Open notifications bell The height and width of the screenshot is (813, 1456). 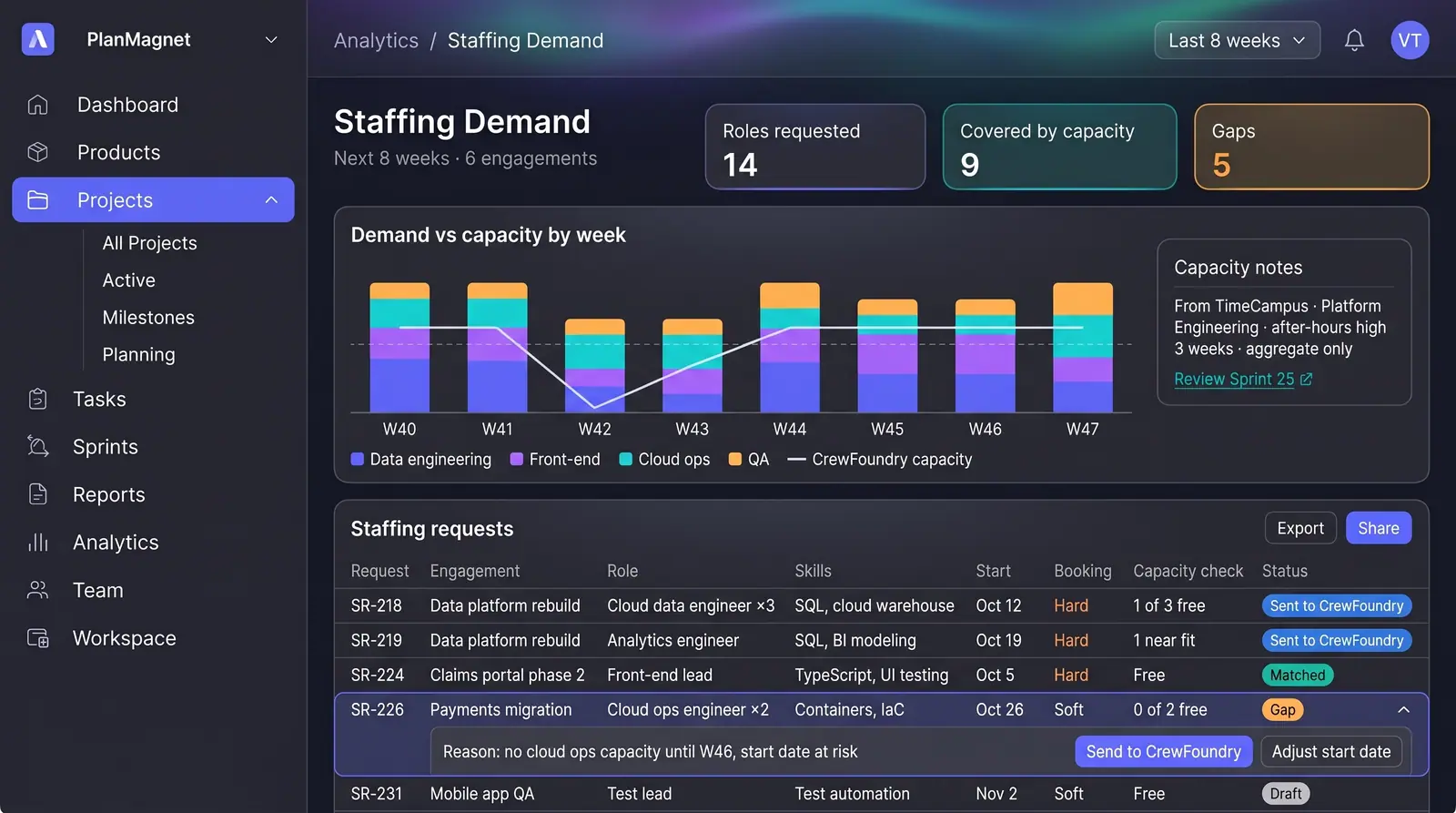[x=1354, y=40]
